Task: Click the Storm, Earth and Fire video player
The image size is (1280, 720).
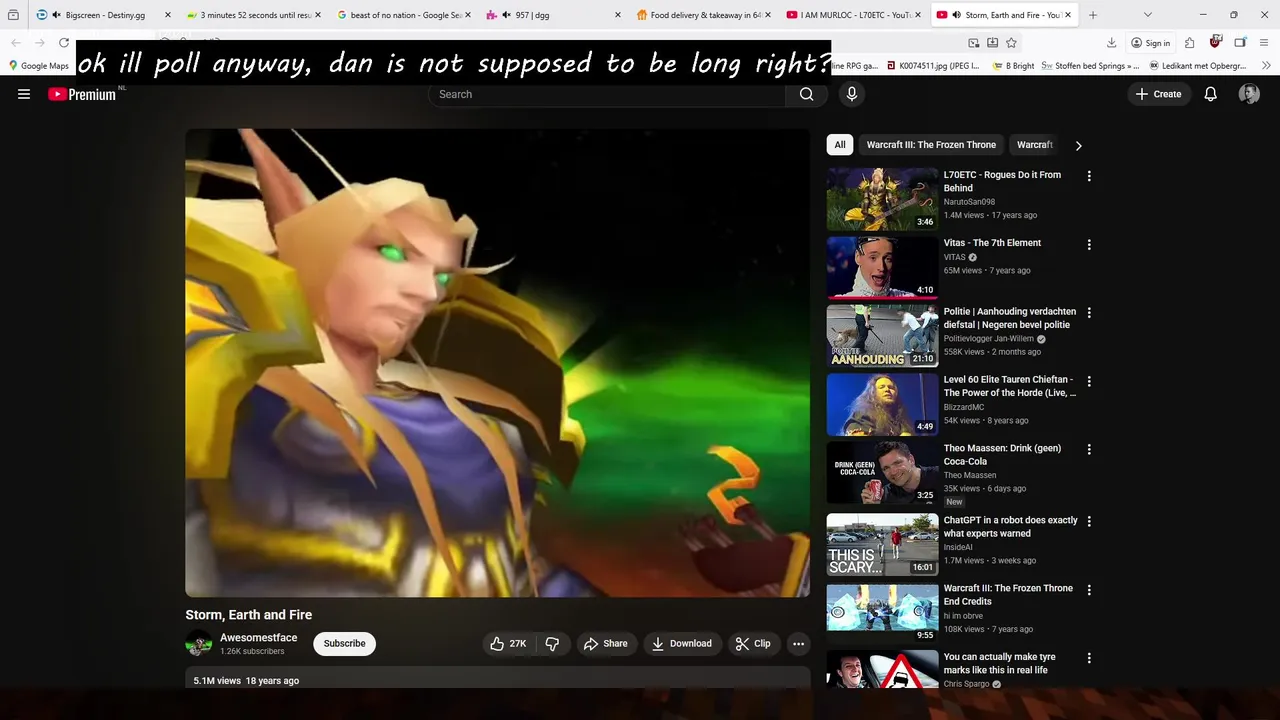Action: click(x=497, y=363)
